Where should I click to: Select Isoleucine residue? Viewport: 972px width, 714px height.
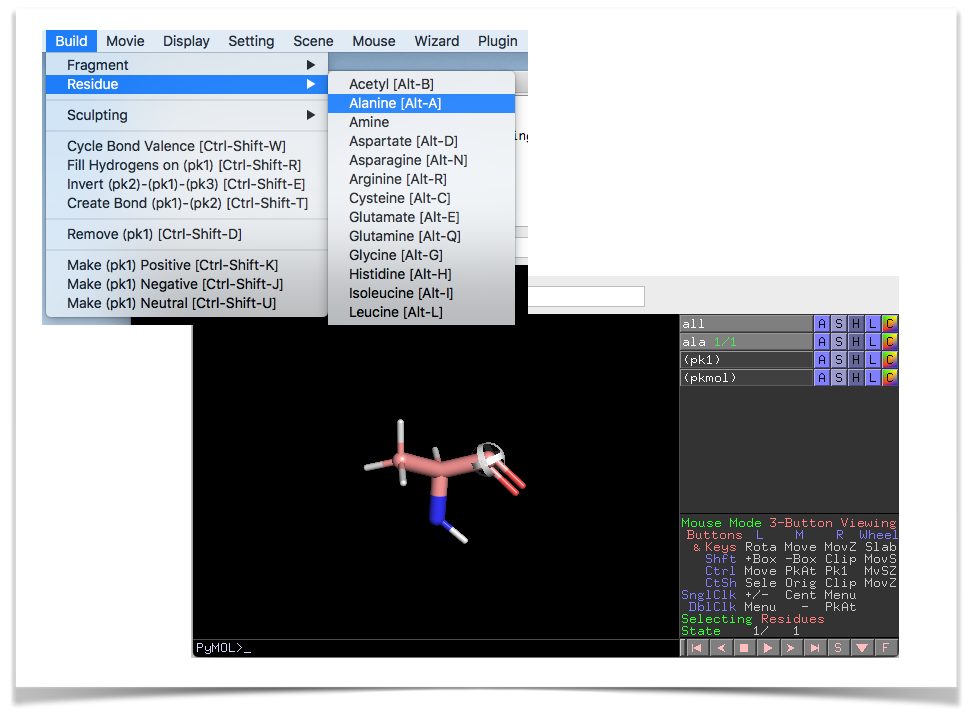pyautogui.click(x=422, y=293)
